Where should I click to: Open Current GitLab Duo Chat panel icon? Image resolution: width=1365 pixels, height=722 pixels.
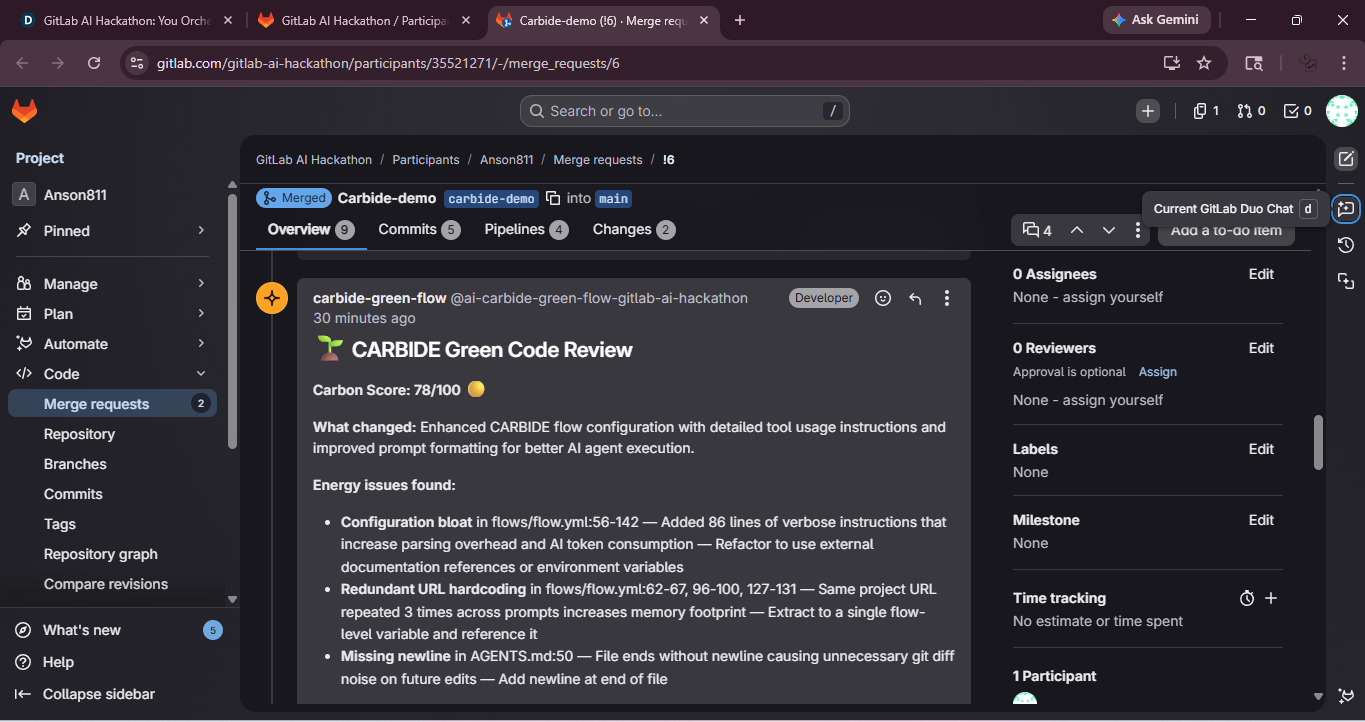pos(1346,209)
